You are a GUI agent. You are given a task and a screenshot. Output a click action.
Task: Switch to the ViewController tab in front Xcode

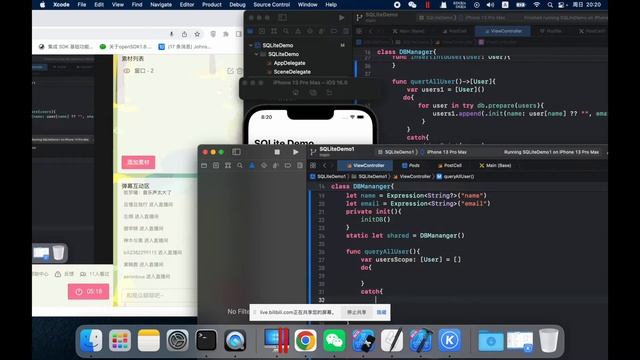[x=365, y=165]
